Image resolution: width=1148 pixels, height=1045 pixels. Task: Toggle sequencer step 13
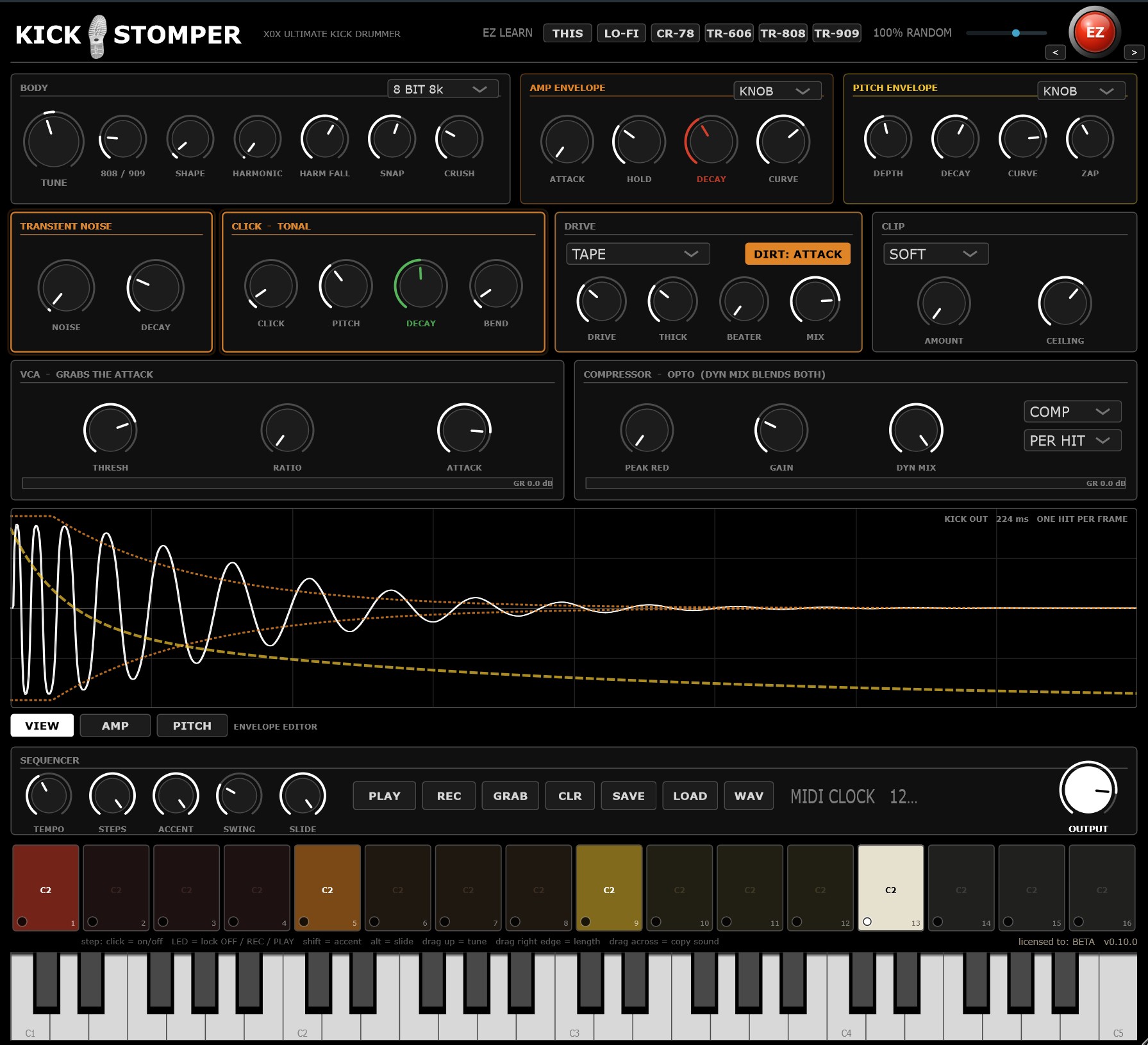click(x=891, y=888)
